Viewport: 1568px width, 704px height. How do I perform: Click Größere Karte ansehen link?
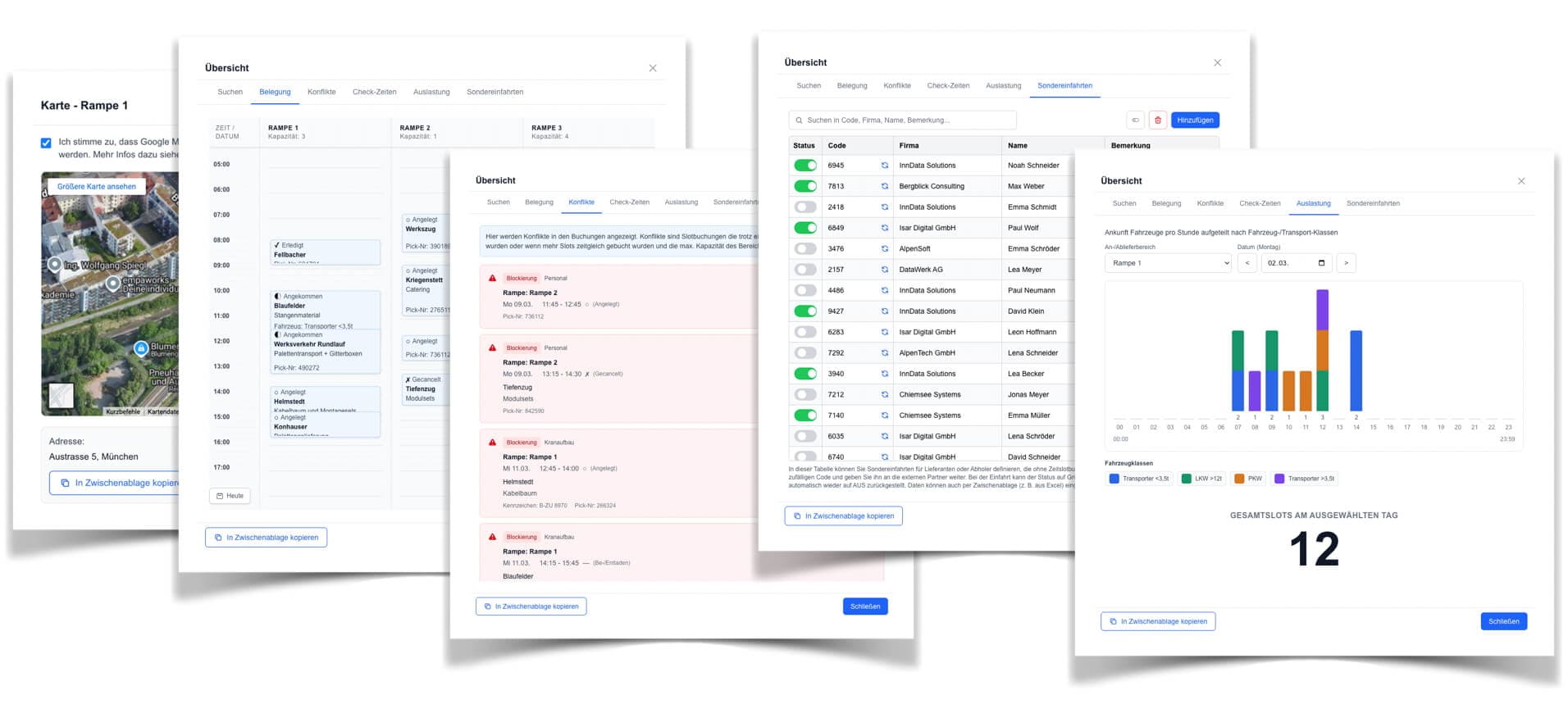(97, 187)
